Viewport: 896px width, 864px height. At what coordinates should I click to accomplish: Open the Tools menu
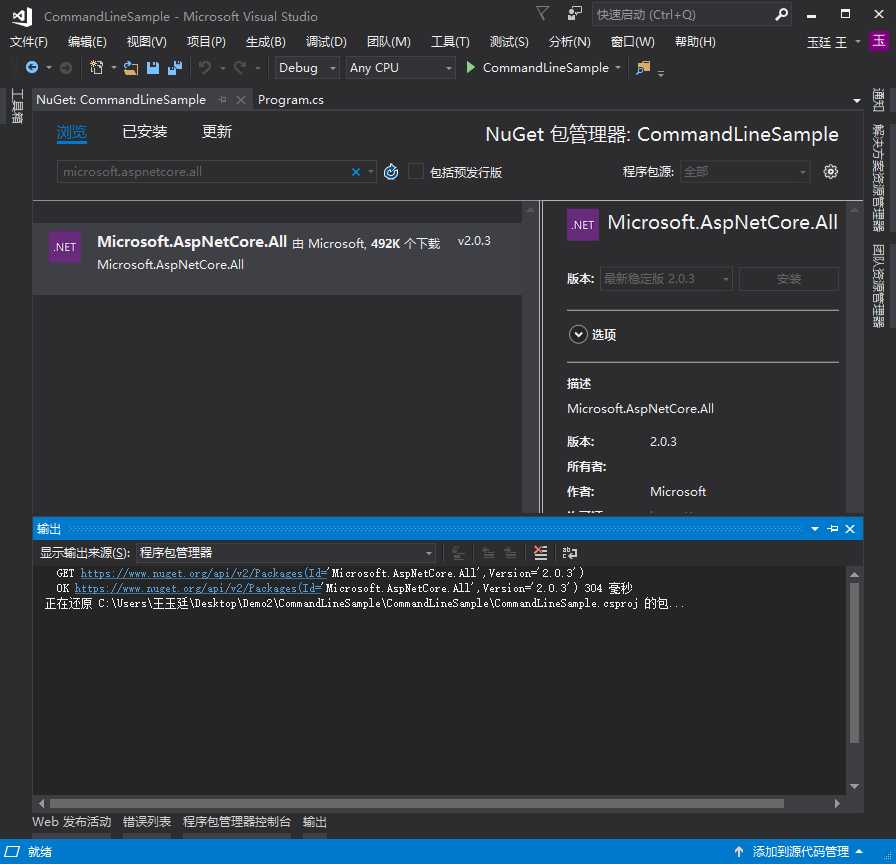click(x=450, y=42)
